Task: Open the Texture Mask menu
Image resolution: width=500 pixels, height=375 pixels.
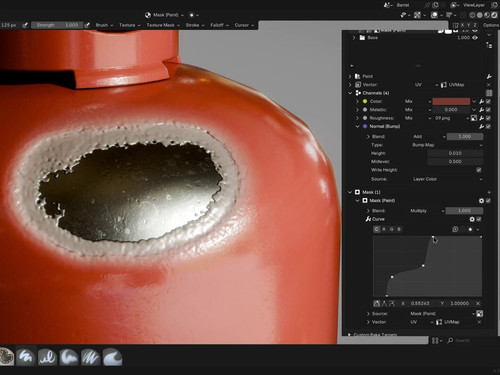Action: (x=163, y=25)
